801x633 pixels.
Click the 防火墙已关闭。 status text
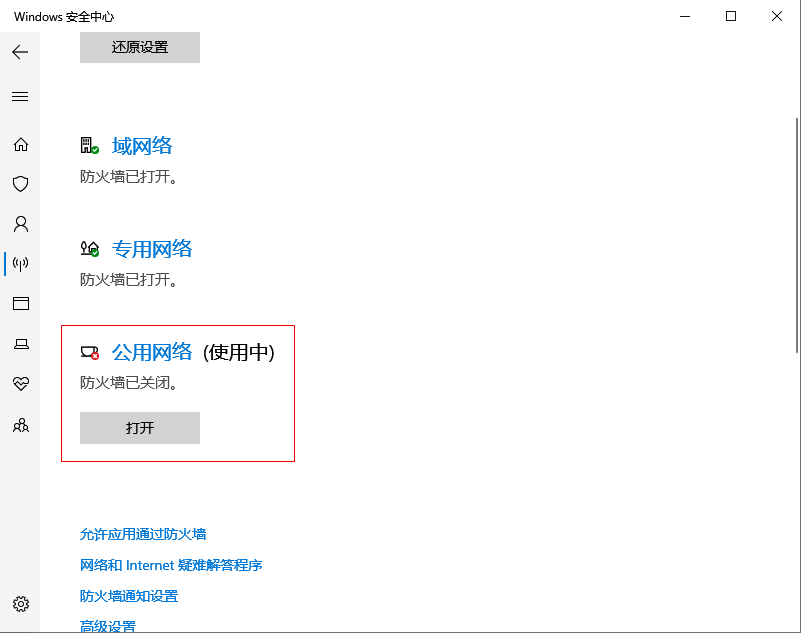[129, 382]
